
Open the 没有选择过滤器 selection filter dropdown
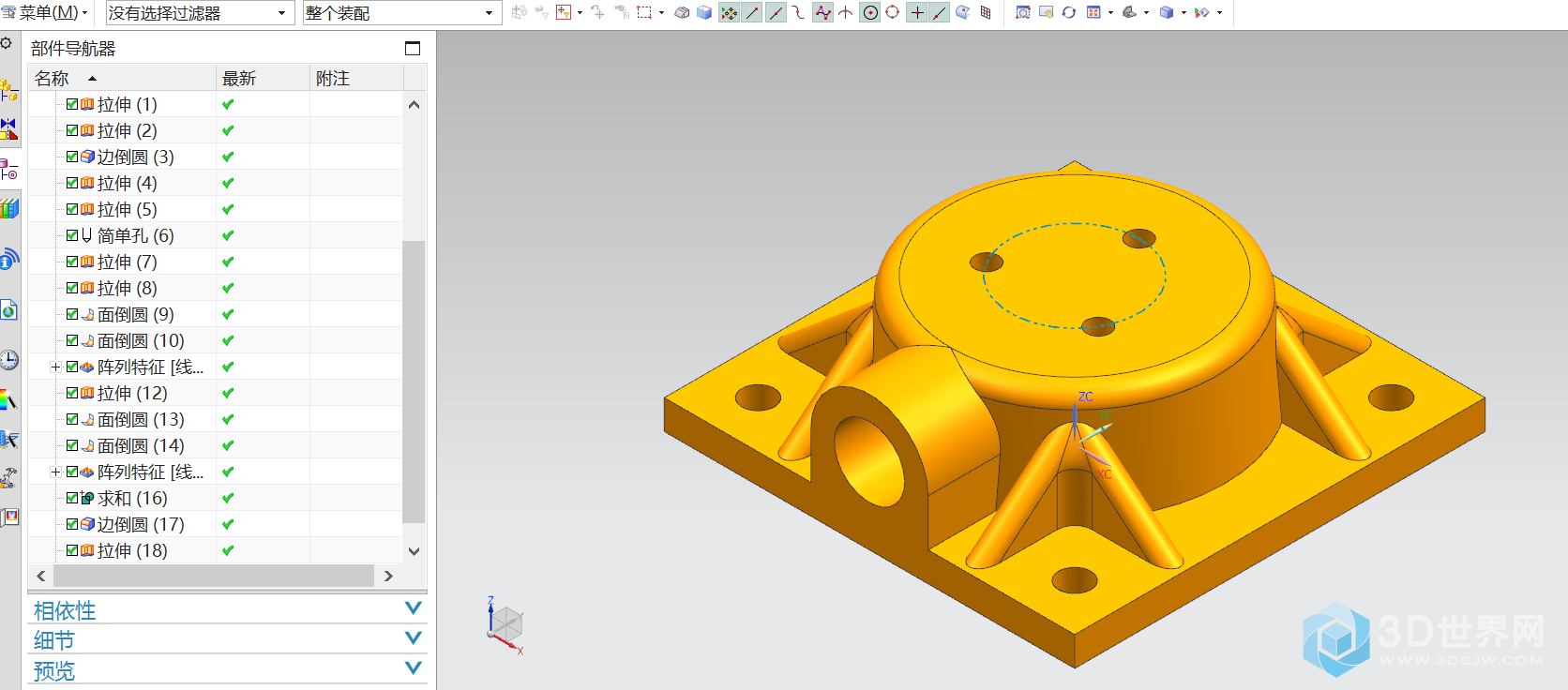[x=198, y=13]
